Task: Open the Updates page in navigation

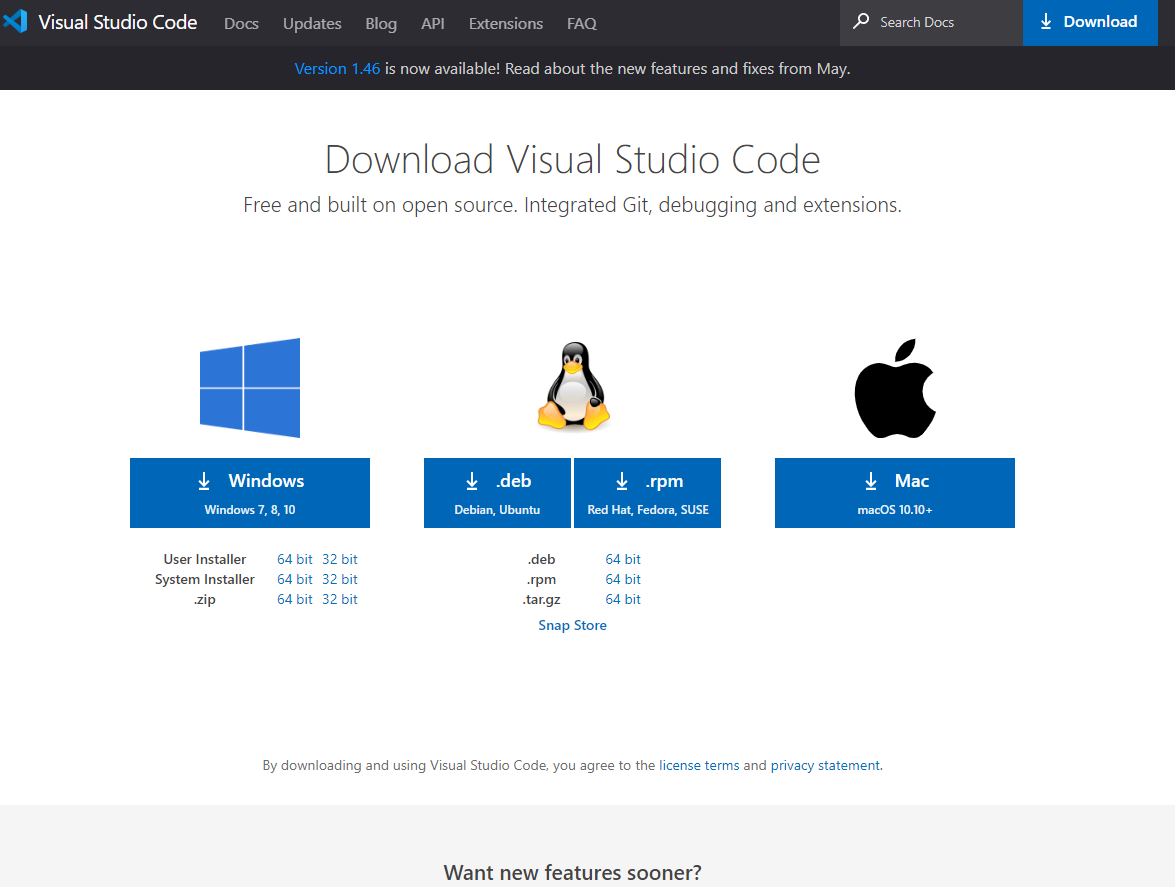Action: (312, 23)
